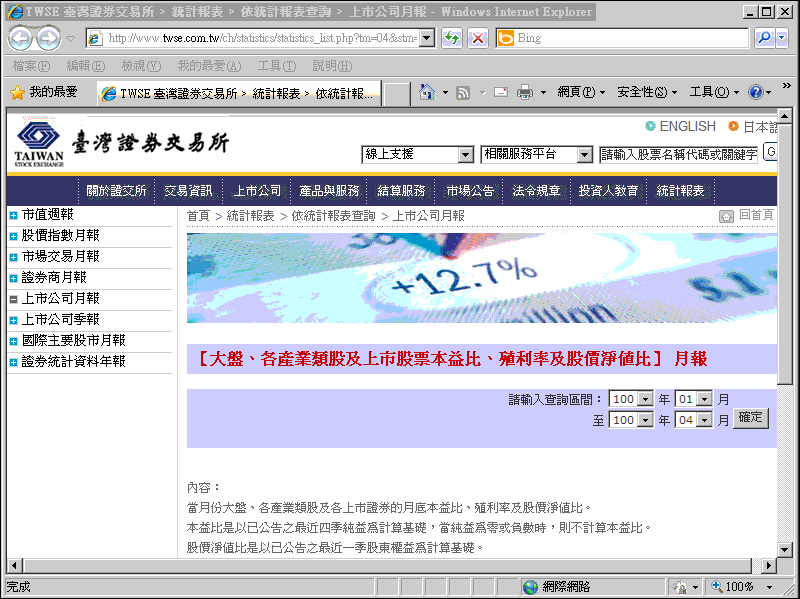Open the 結算服務 navigation item

[401, 191]
